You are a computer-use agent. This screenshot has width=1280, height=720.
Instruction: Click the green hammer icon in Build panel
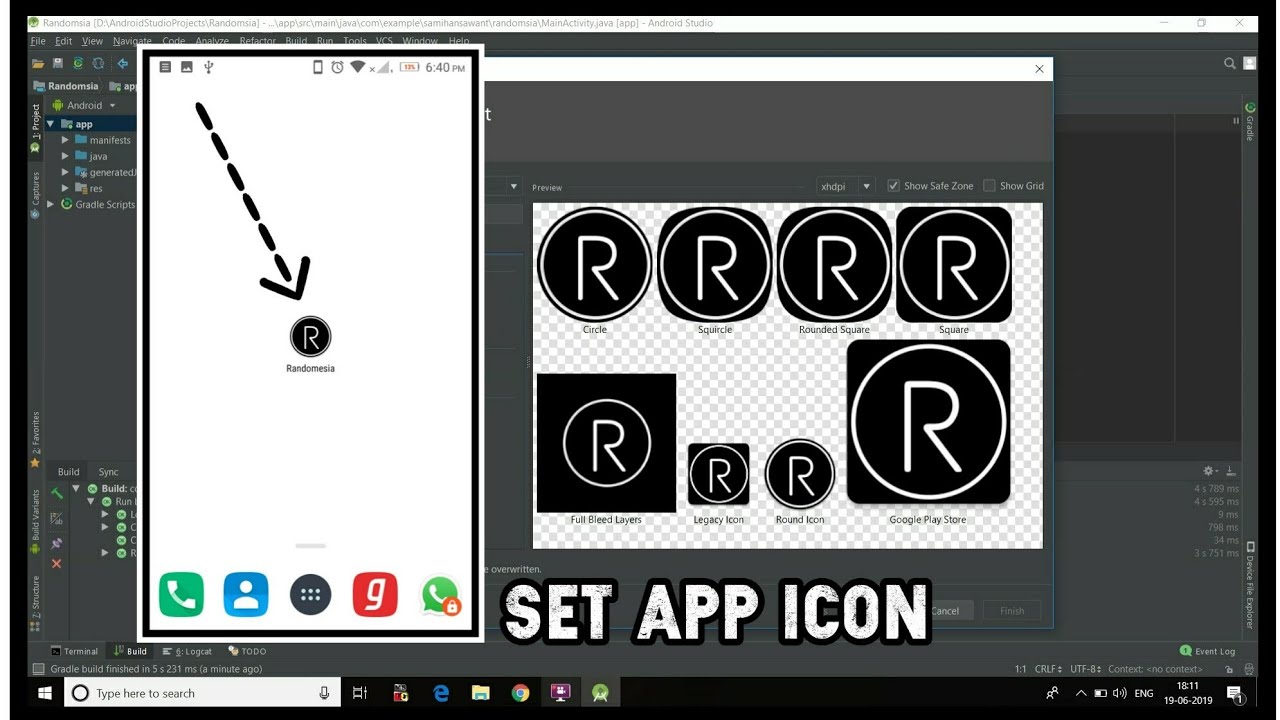tap(57, 493)
